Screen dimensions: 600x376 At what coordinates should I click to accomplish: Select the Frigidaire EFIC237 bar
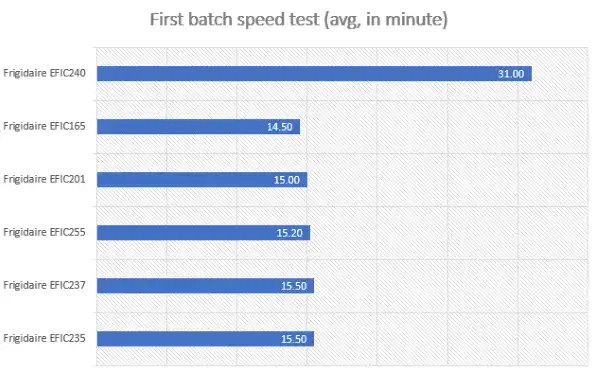point(205,286)
